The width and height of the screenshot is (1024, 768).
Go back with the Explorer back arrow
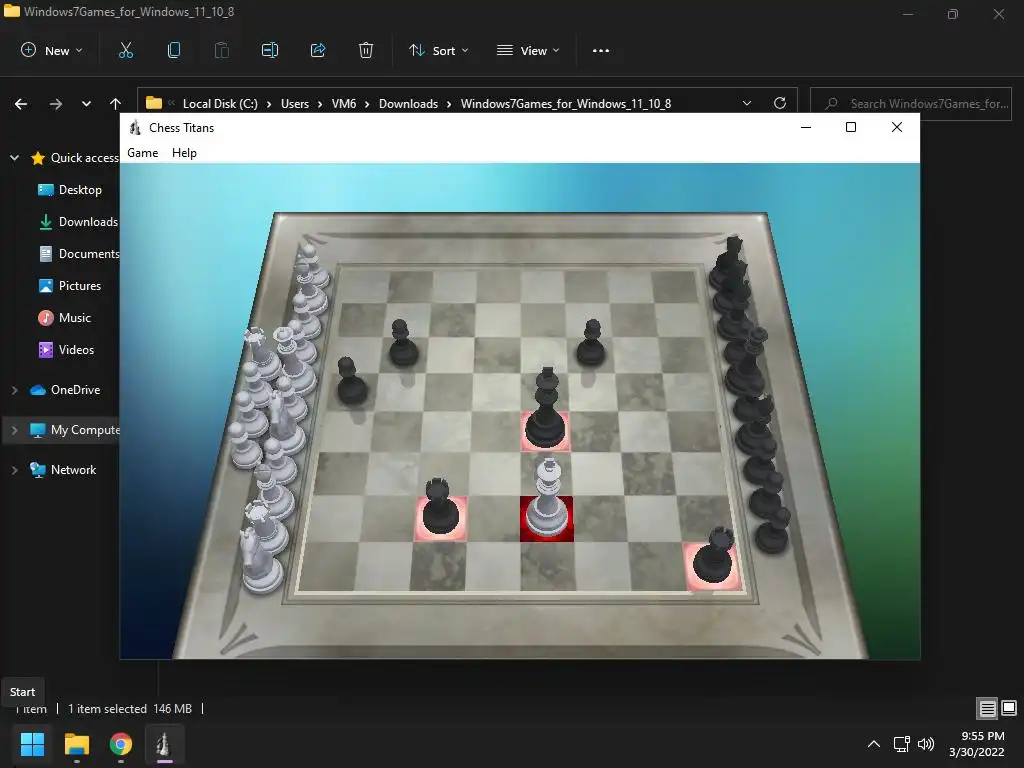[21, 103]
